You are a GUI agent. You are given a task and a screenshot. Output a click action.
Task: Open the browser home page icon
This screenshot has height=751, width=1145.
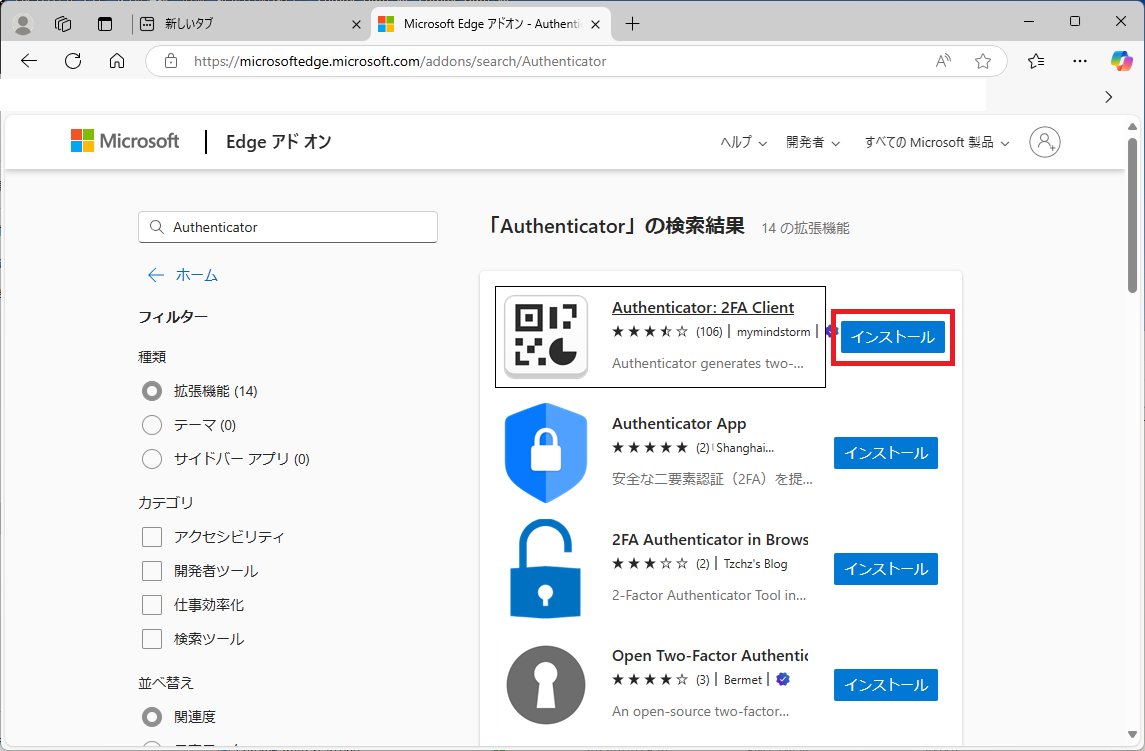(117, 61)
